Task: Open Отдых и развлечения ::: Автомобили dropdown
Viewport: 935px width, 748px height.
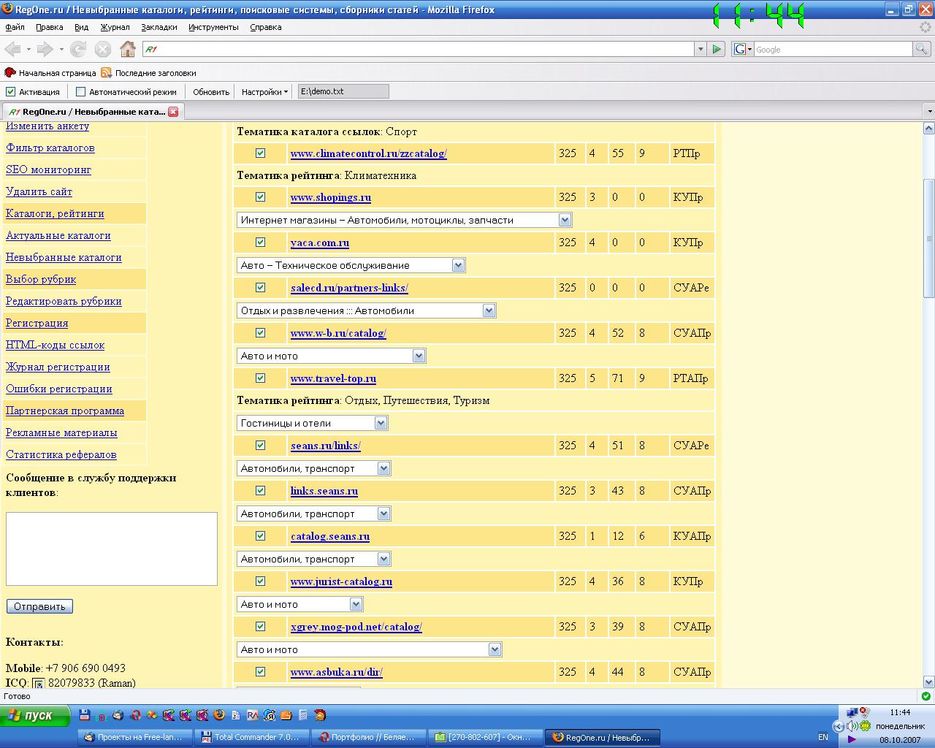Action: (x=366, y=311)
